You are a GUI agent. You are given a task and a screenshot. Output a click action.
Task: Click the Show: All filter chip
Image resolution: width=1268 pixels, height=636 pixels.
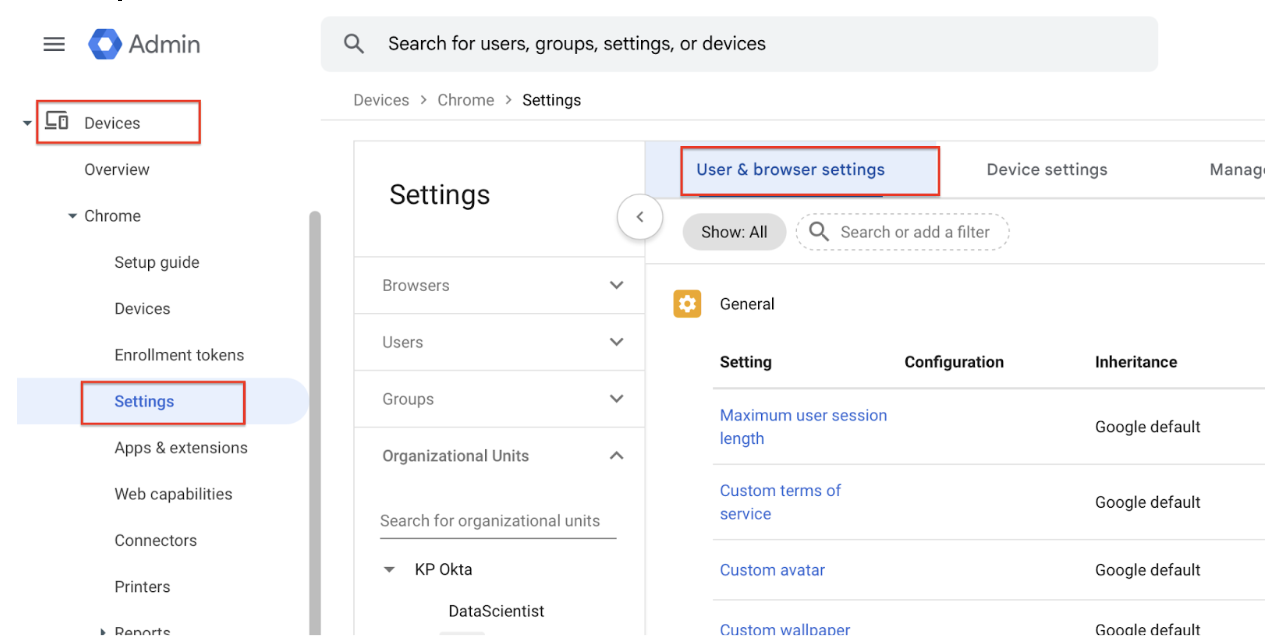tap(734, 231)
